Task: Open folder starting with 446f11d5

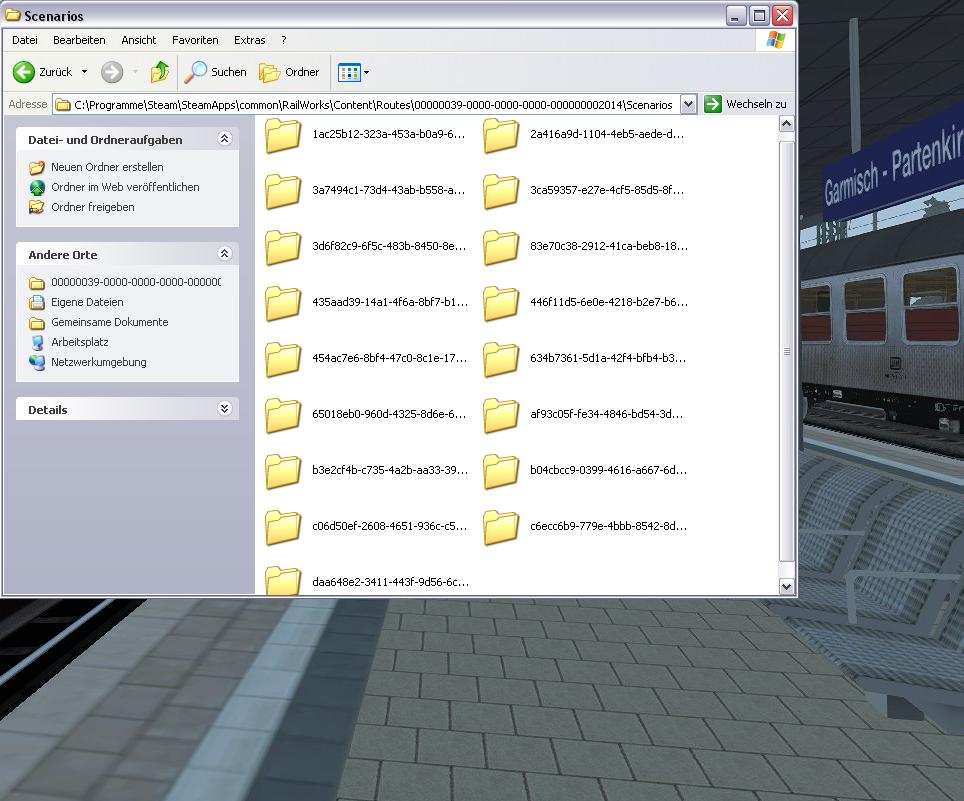Action: 501,303
